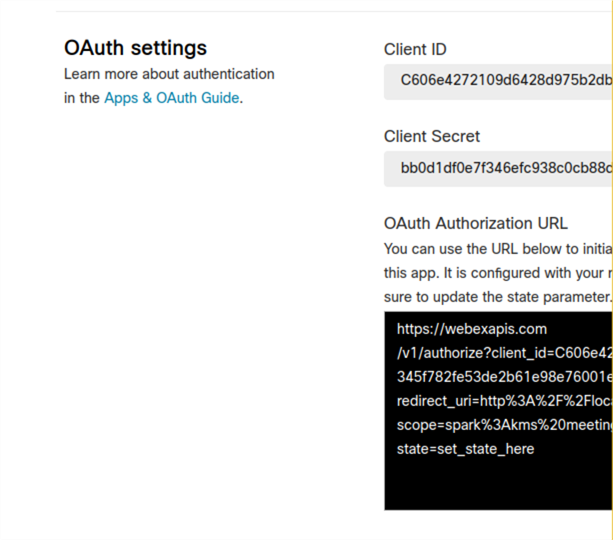Click the horizontal divider line above OAuth settings
613x540 pixels.
click(x=334, y=11)
